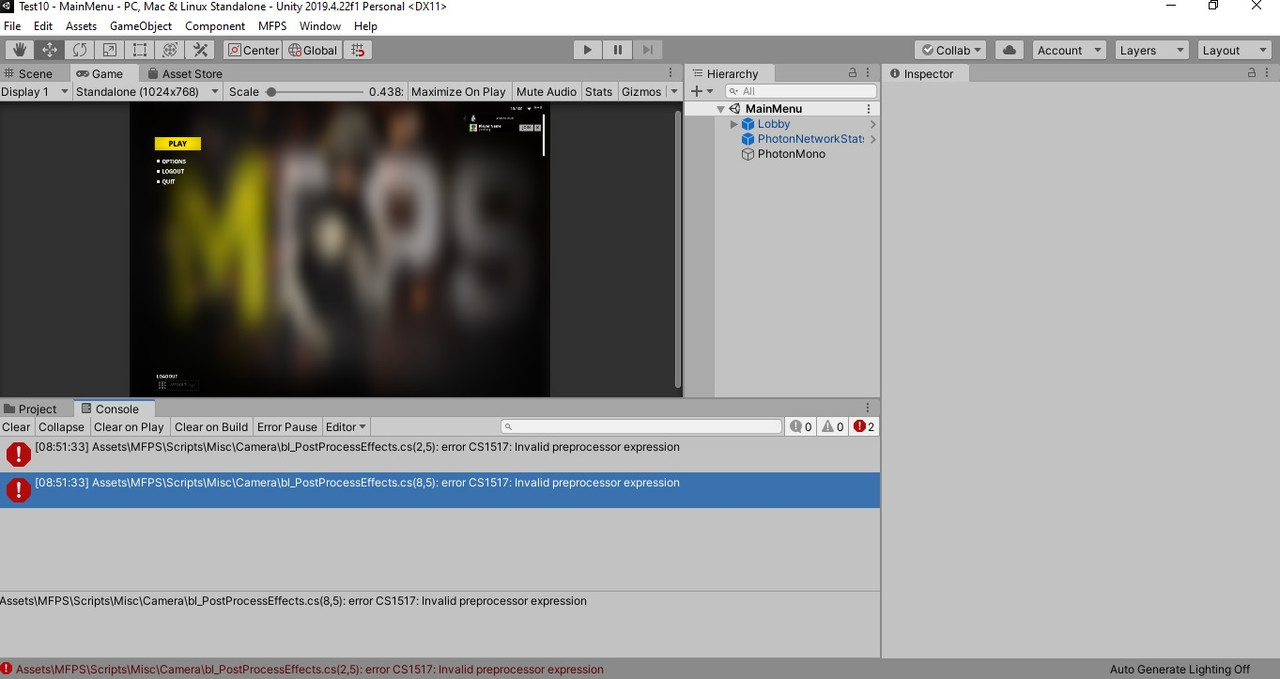The width and height of the screenshot is (1280, 679).
Task: Open Hierarchy panel options menu
Action: tap(869, 73)
